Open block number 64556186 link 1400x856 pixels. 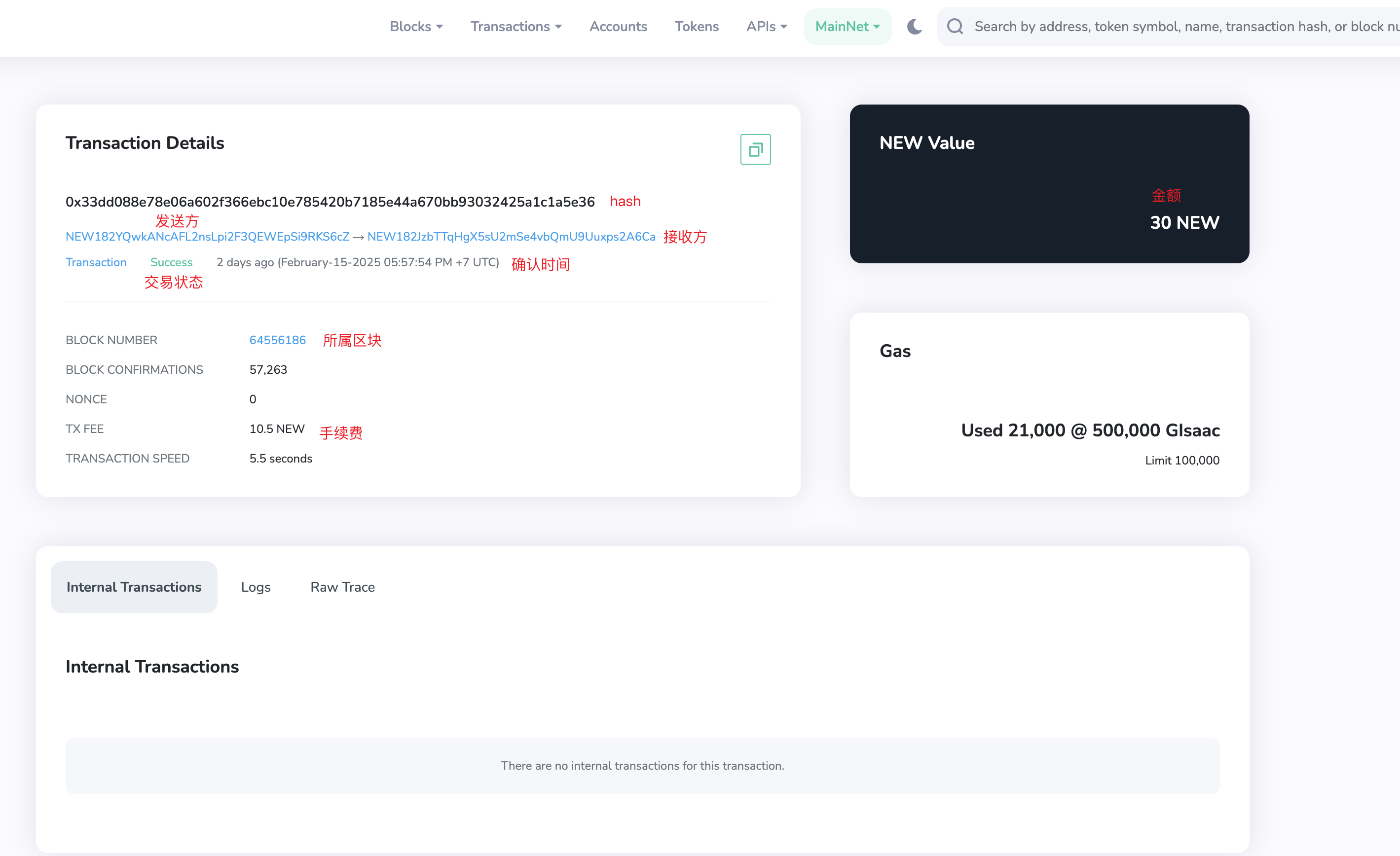pos(277,340)
